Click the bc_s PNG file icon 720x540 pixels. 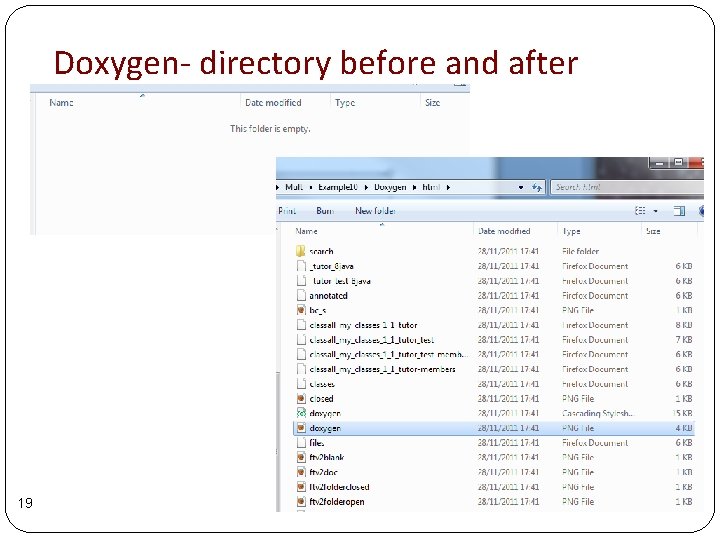point(301,310)
